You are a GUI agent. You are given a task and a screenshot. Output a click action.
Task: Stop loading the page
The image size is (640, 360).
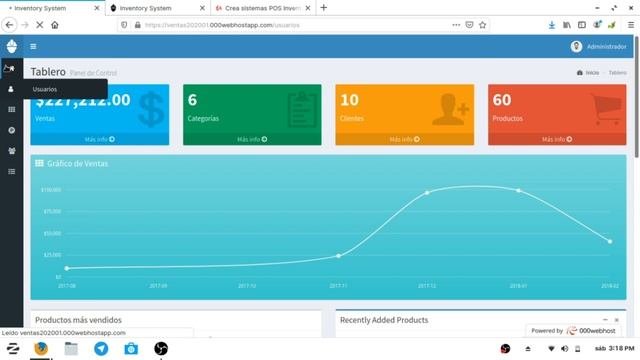(x=40, y=25)
